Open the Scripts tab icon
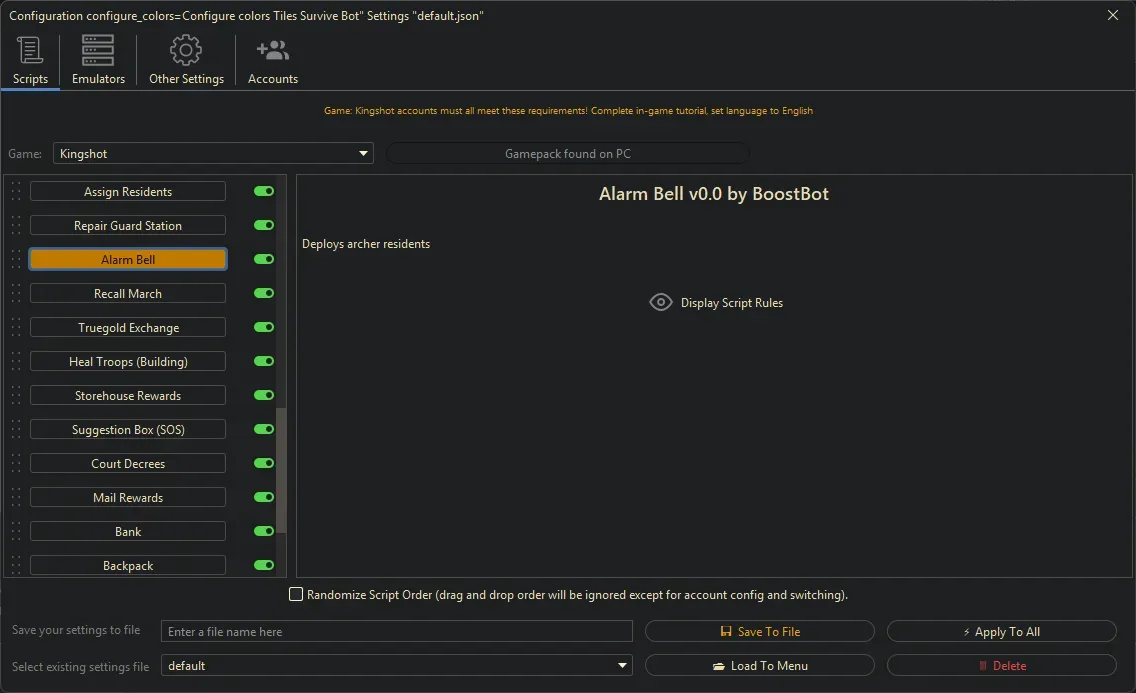 coord(30,48)
